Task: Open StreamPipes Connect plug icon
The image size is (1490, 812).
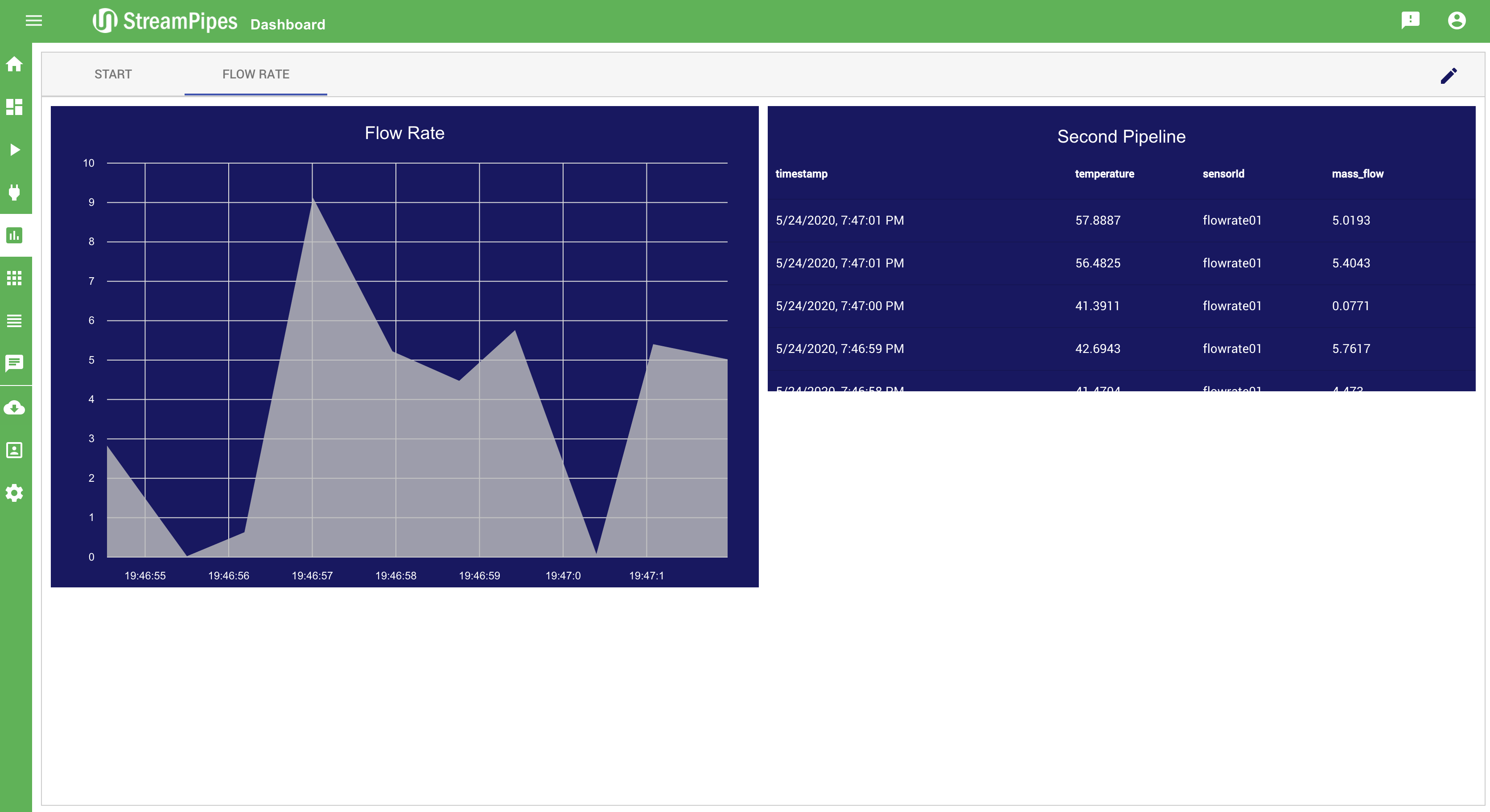Action: [14, 192]
